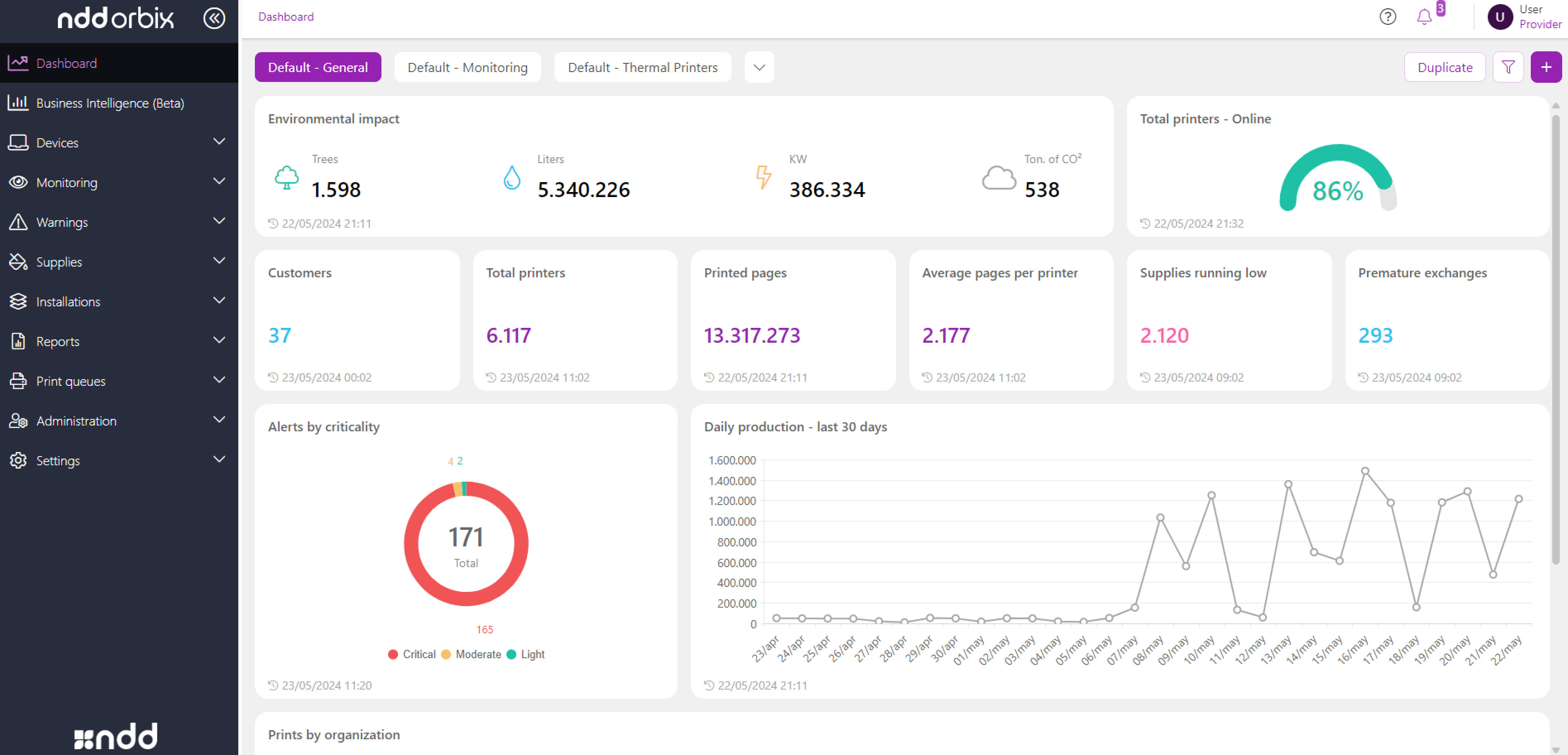Add a new dashboard with plus icon

point(1546,67)
